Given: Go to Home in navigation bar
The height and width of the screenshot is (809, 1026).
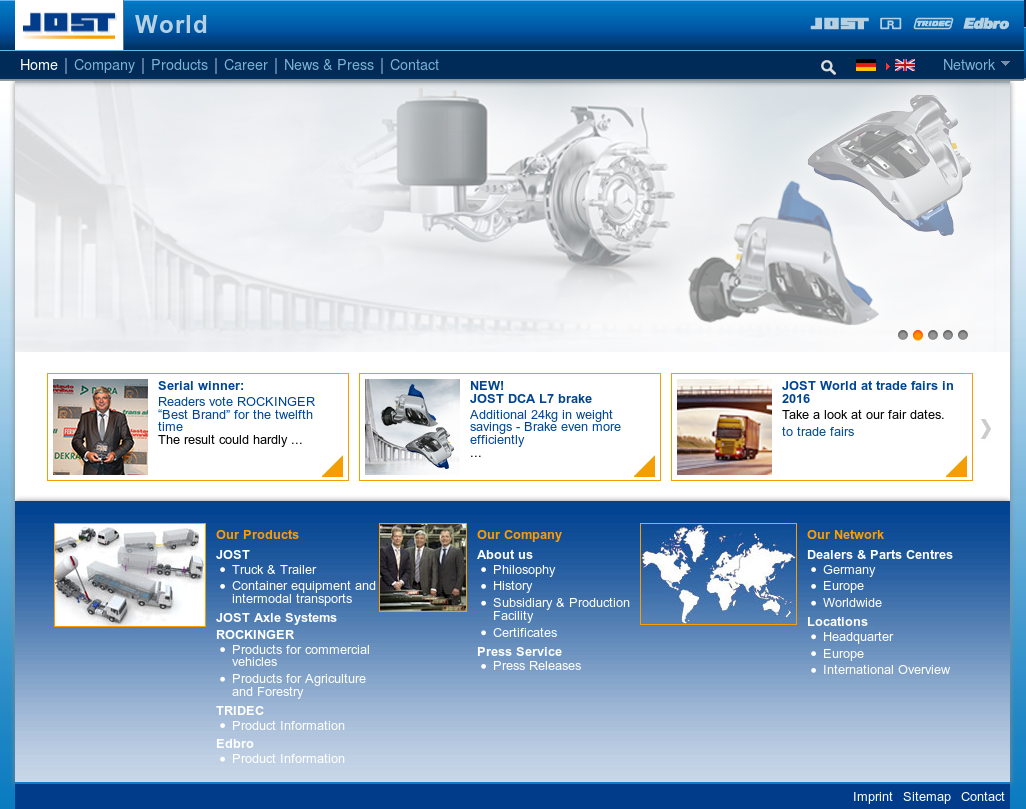Looking at the screenshot, I should click(39, 65).
